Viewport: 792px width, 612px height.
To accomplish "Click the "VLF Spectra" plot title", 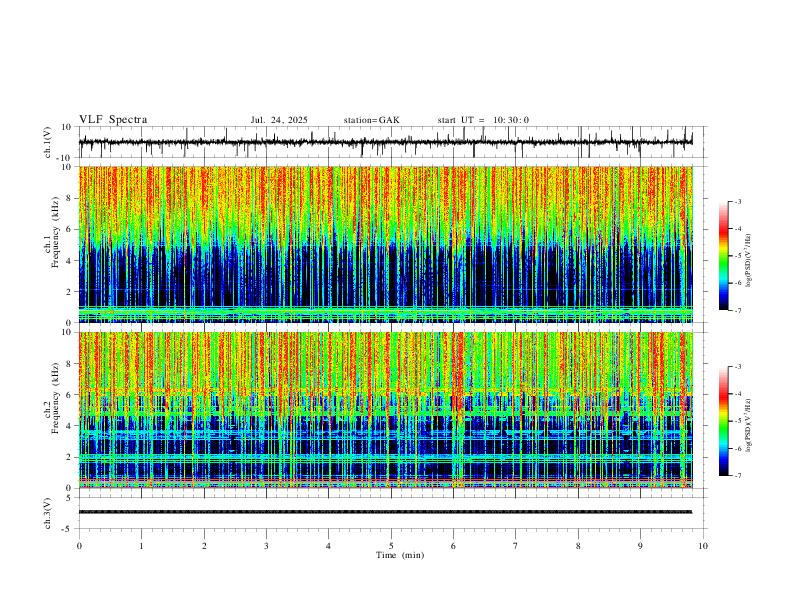I will tap(113, 120).
